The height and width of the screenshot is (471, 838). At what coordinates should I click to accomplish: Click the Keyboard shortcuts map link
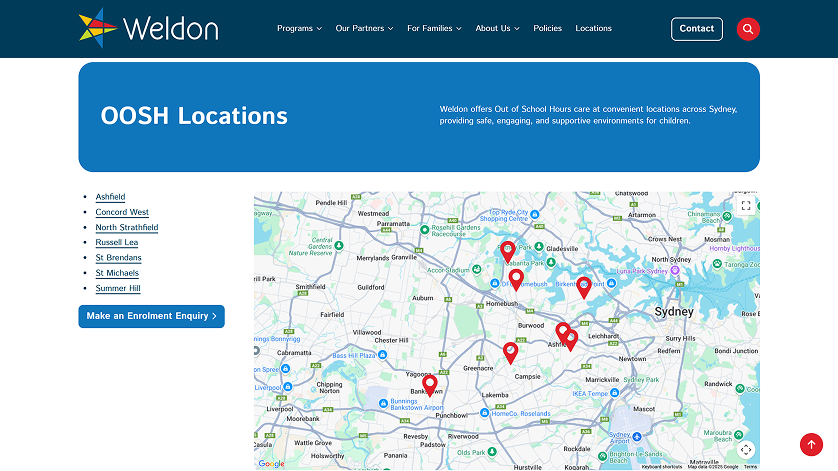[x=661, y=467]
